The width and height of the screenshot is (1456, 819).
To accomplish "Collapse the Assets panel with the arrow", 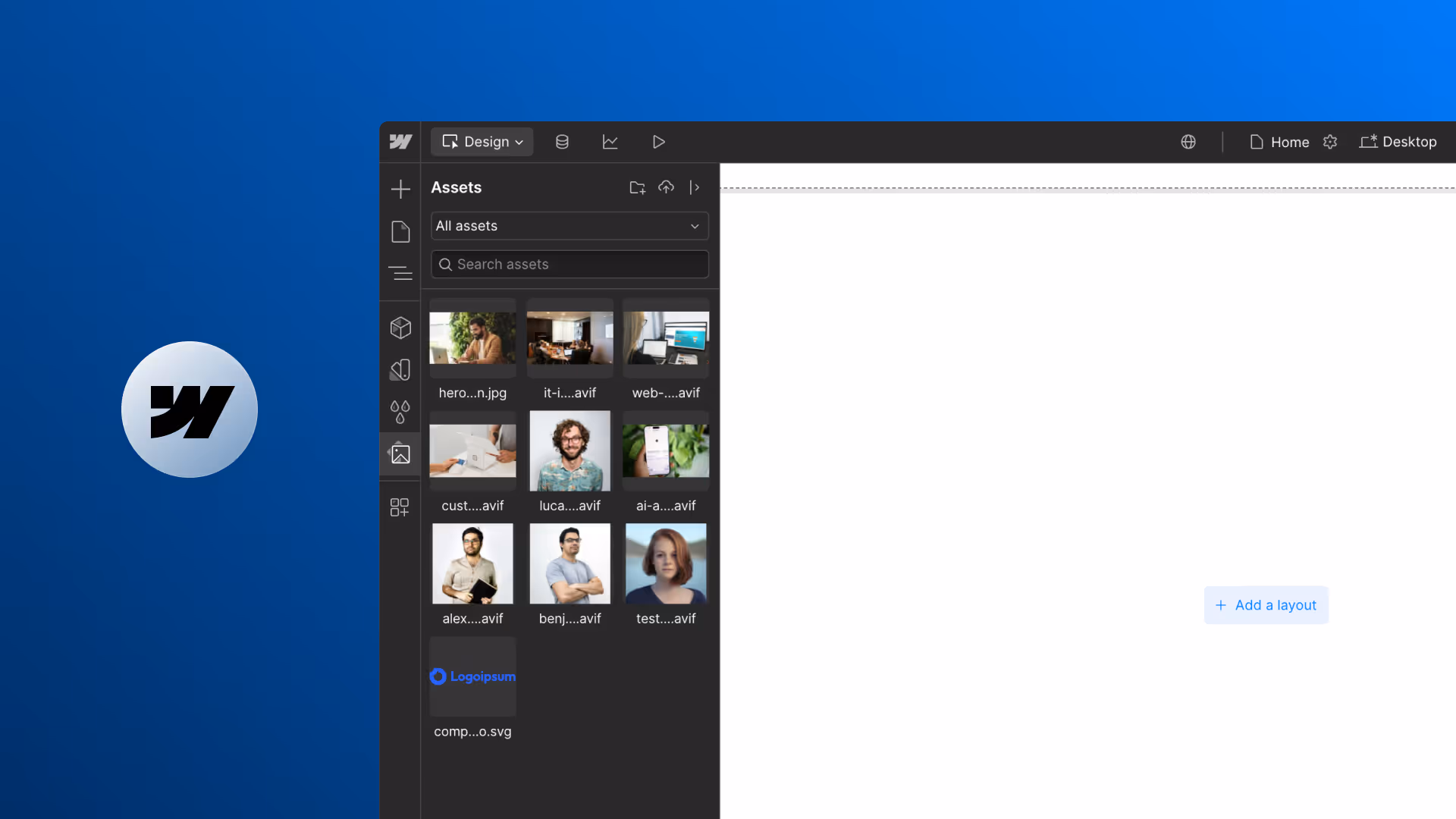I will [x=695, y=187].
